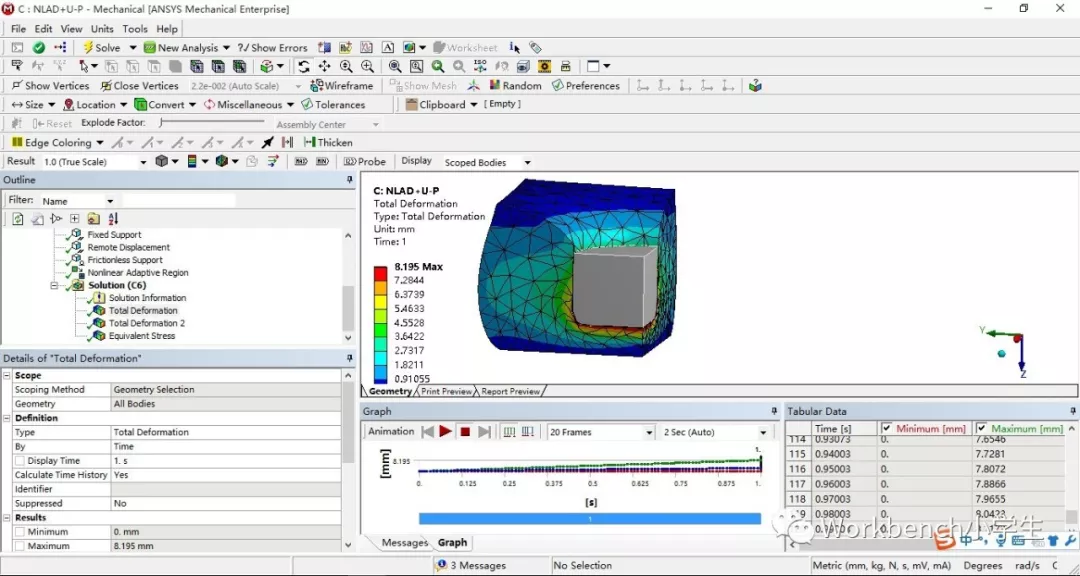Click the outline filter text field
The height and width of the screenshot is (576, 1080).
[179, 200]
